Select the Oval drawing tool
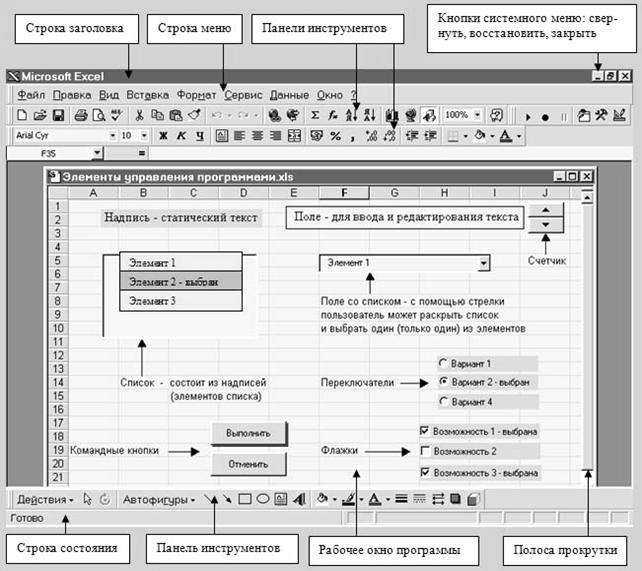 [262, 498]
